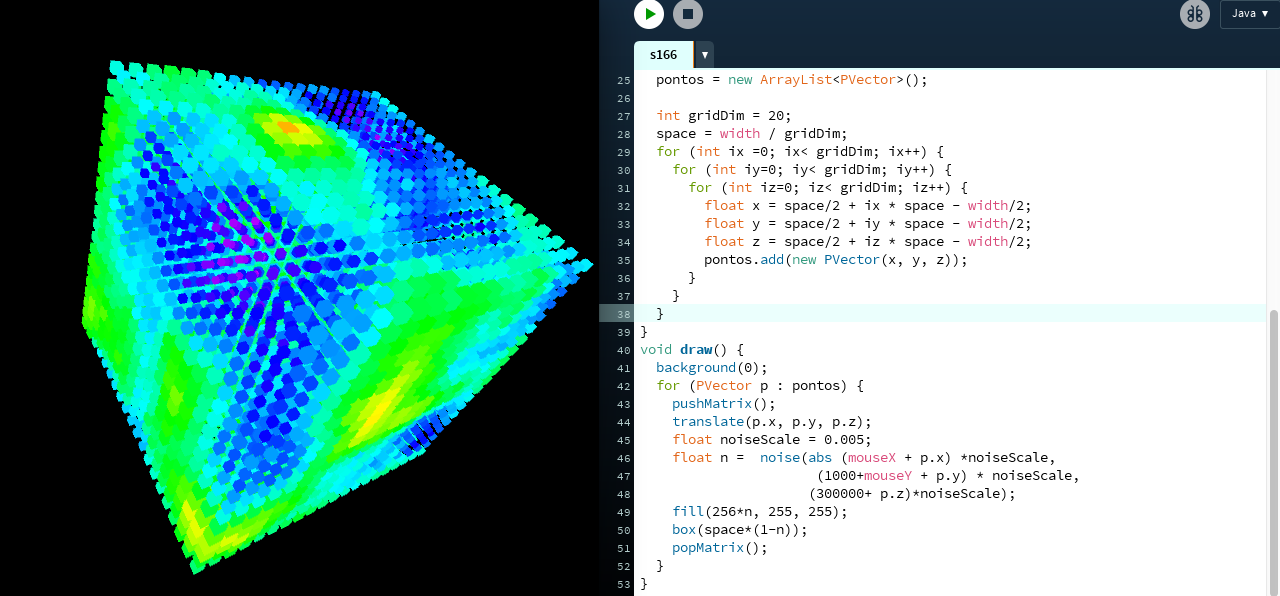Click line number 53 in gutter
The height and width of the screenshot is (596, 1280).
tap(623, 584)
